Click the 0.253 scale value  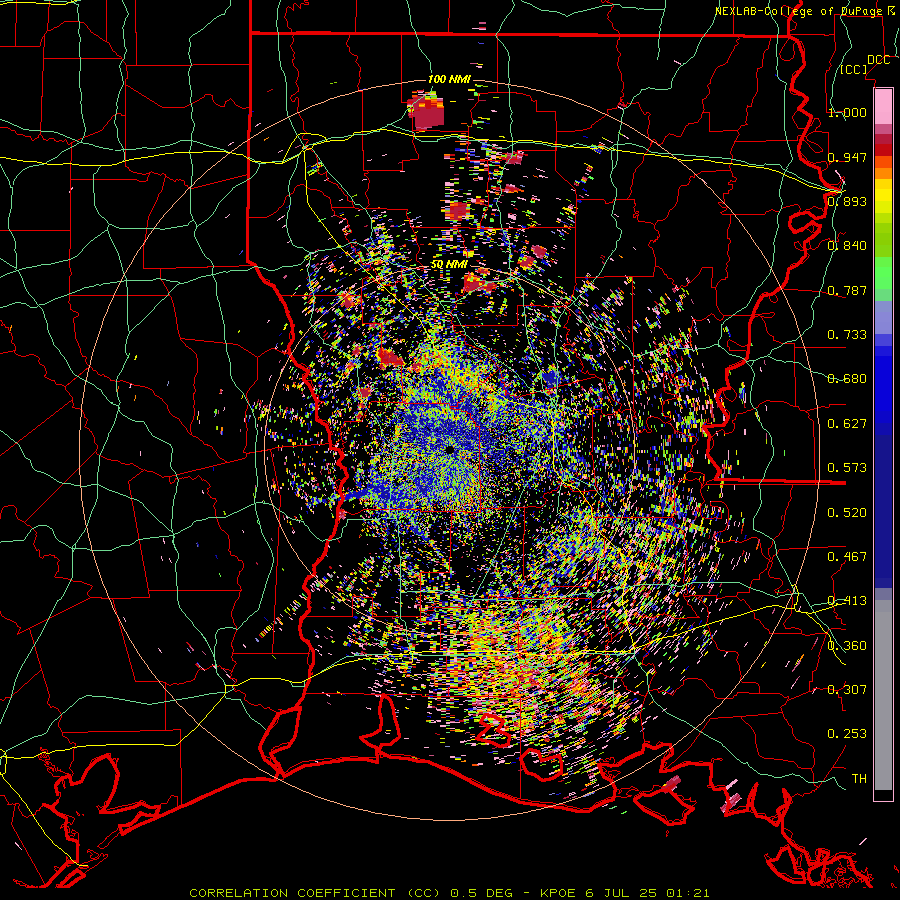847,734
